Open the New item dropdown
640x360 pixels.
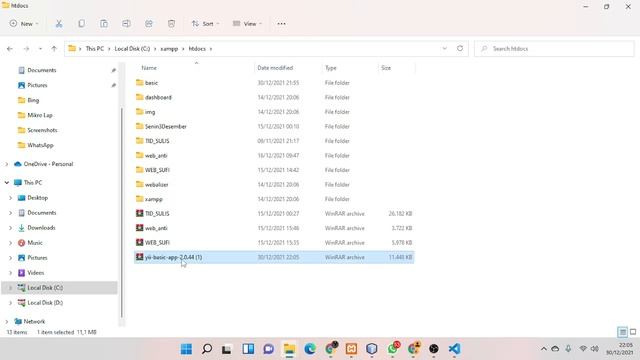click(x=24, y=24)
